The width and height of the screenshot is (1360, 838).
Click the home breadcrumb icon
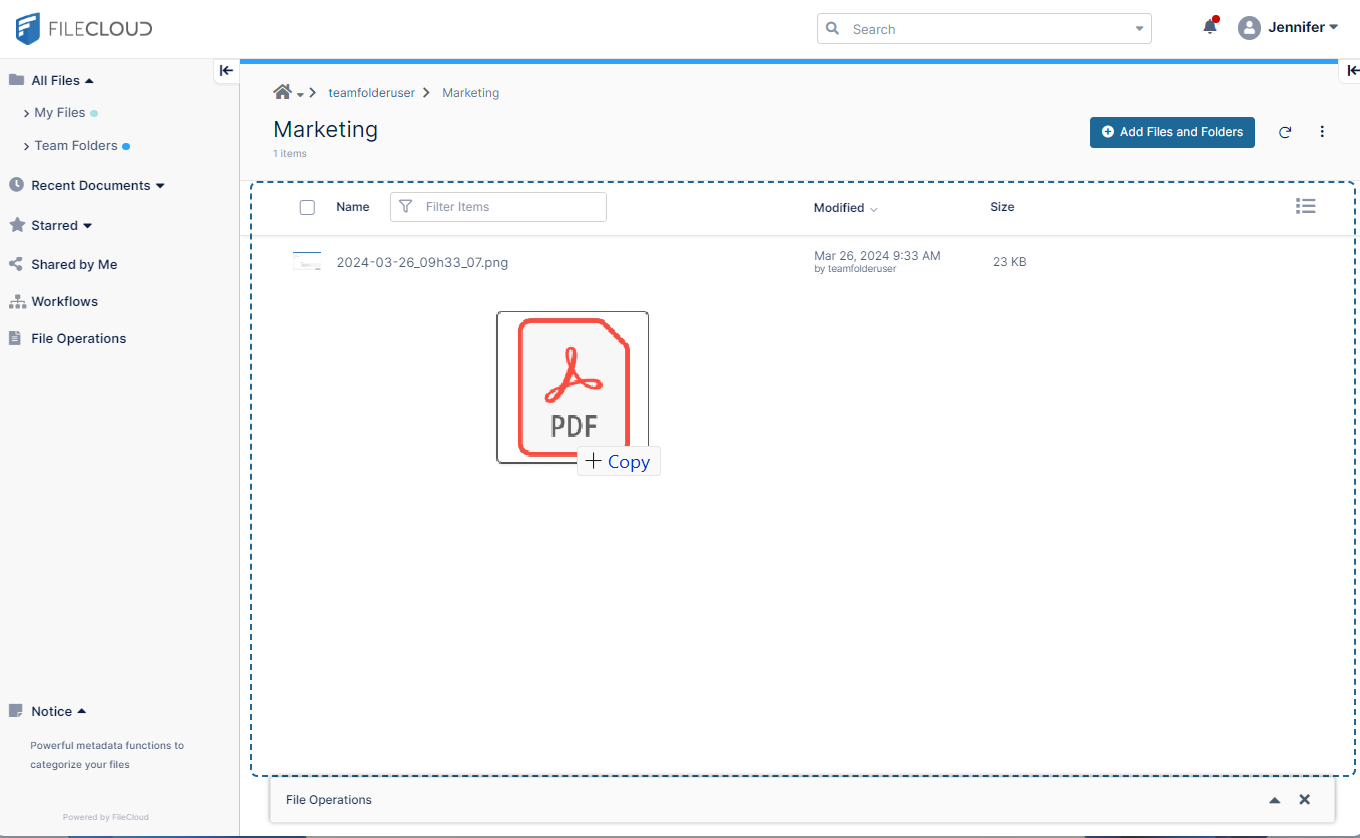282,92
